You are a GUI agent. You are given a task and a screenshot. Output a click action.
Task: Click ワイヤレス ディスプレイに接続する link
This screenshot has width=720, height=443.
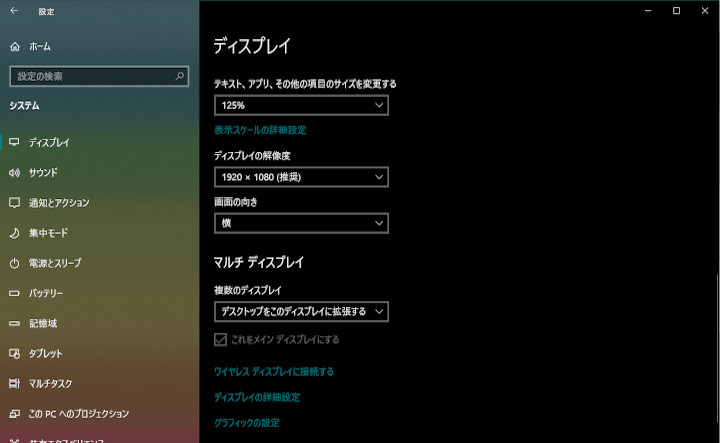tap(274, 371)
